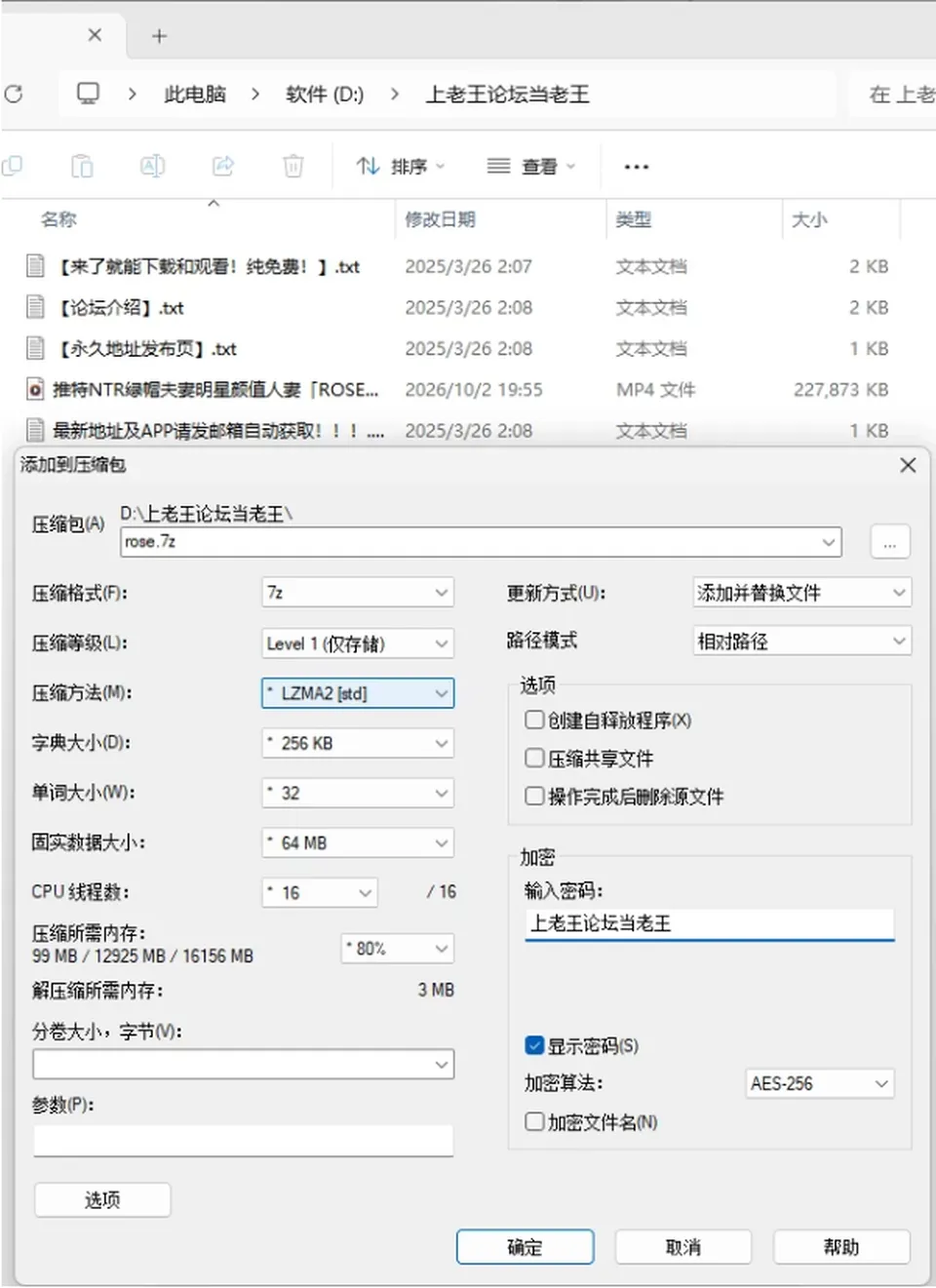Click 确定 to start compression

tap(525, 1247)
